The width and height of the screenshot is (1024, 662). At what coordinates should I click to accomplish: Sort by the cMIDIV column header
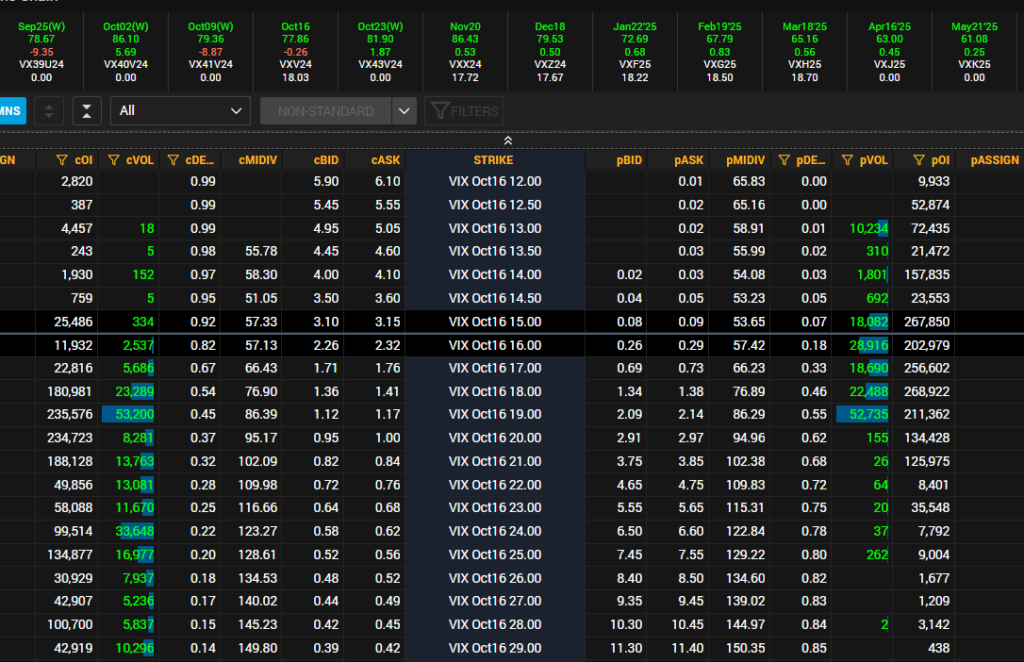pyautogui.click(x=258, y=160)
